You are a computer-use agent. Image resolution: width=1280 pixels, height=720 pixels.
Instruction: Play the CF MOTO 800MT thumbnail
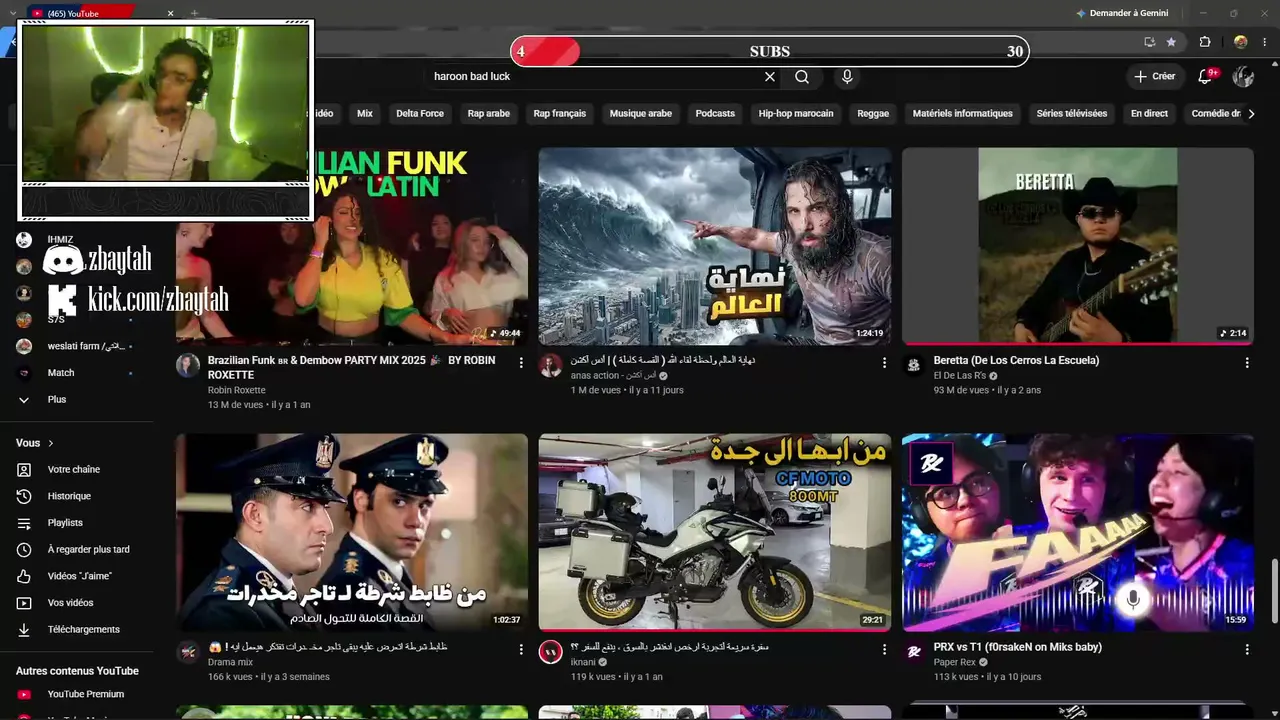point(715,532)
